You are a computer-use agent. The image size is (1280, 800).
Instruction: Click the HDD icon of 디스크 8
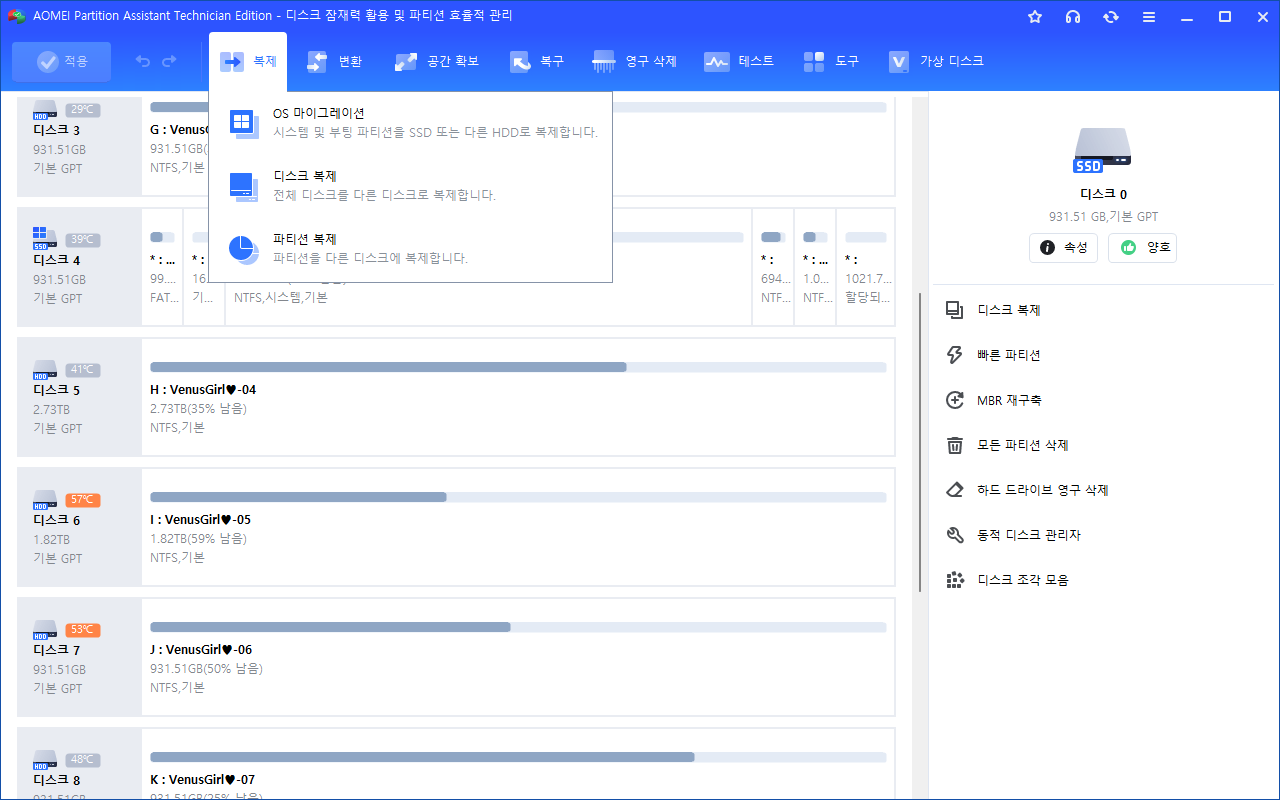click(x=45, y=759)
